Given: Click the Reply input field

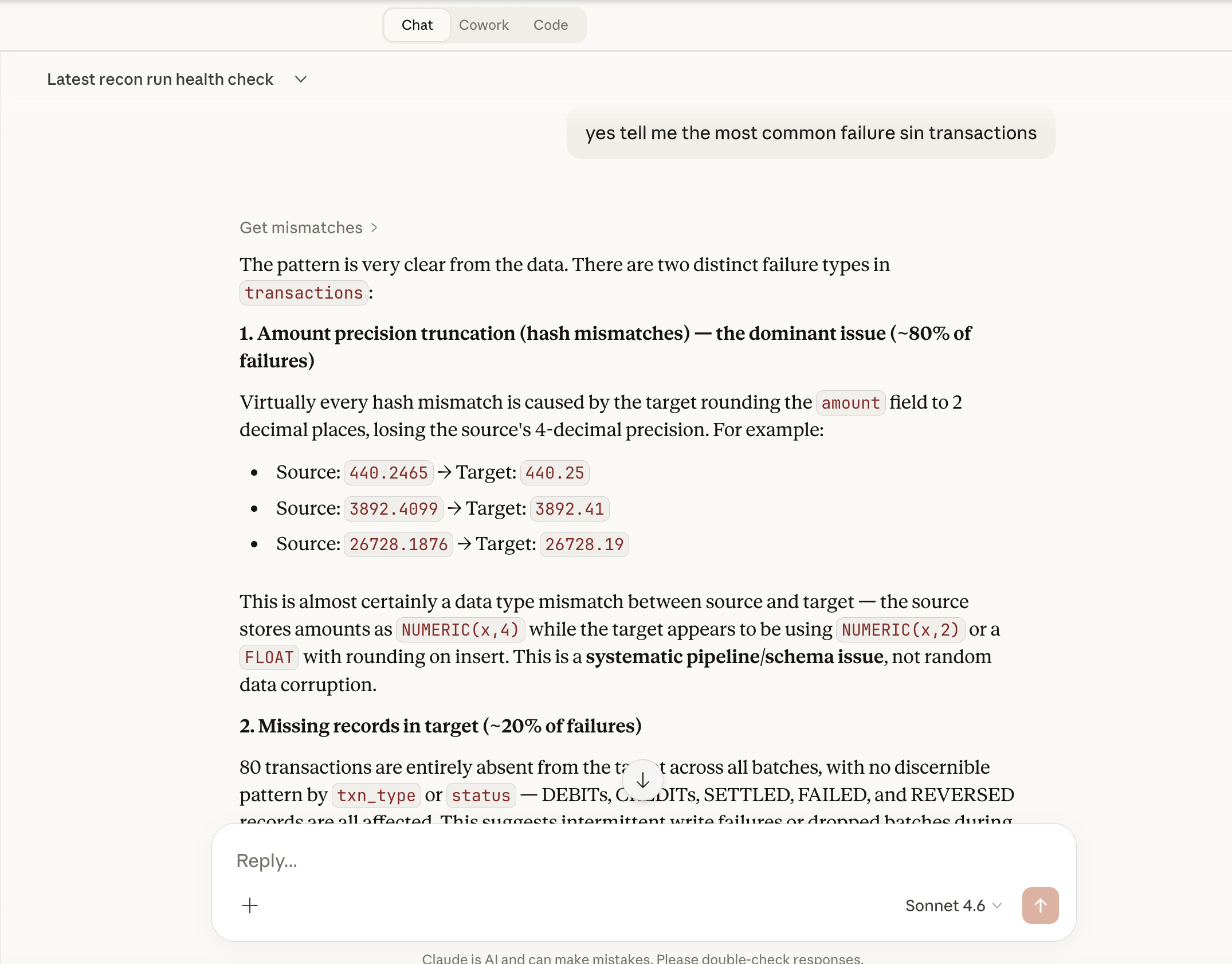Looking at the screenshot, I should click(x=643, y=861).
